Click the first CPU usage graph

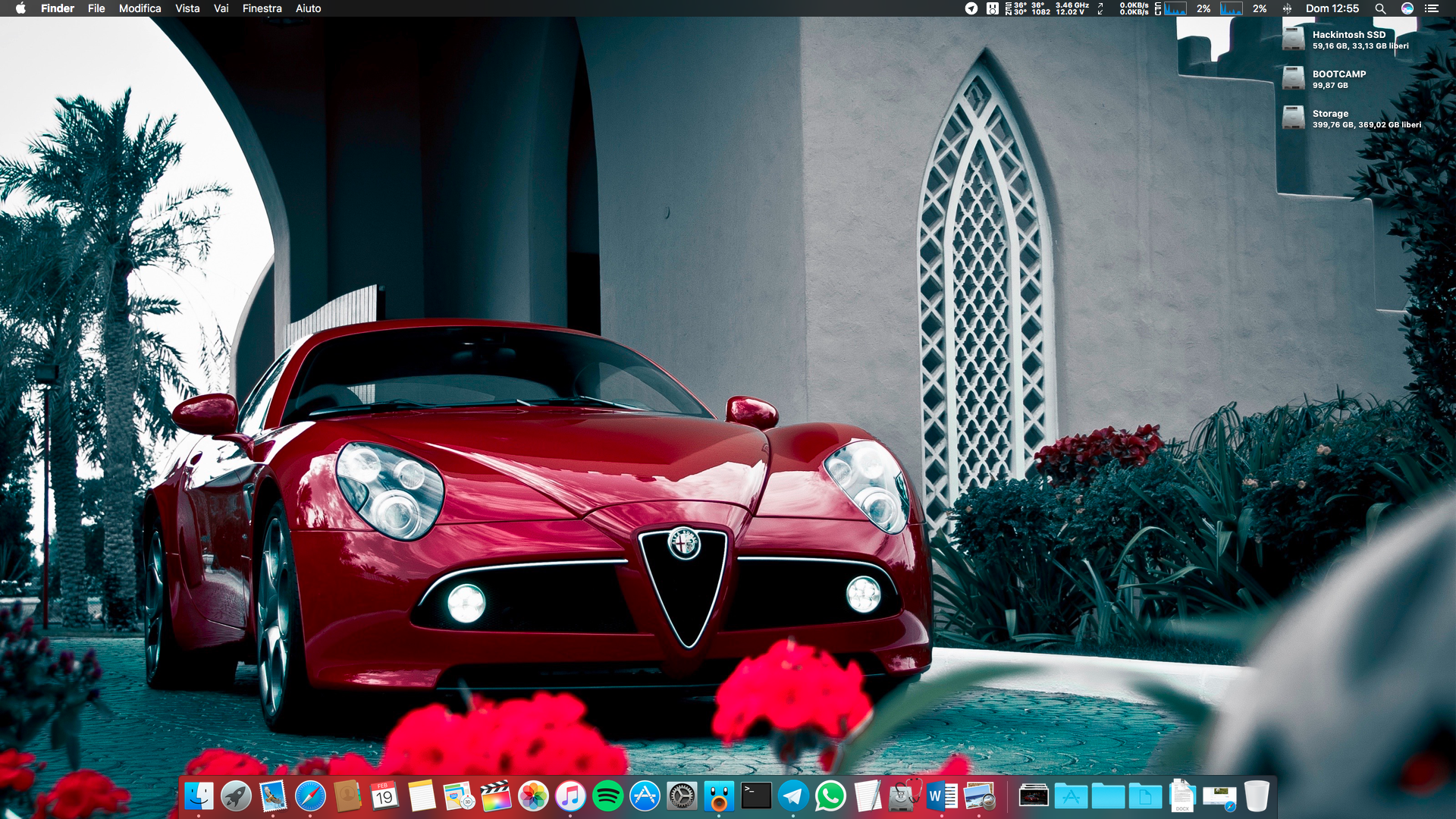point(1175,8)
